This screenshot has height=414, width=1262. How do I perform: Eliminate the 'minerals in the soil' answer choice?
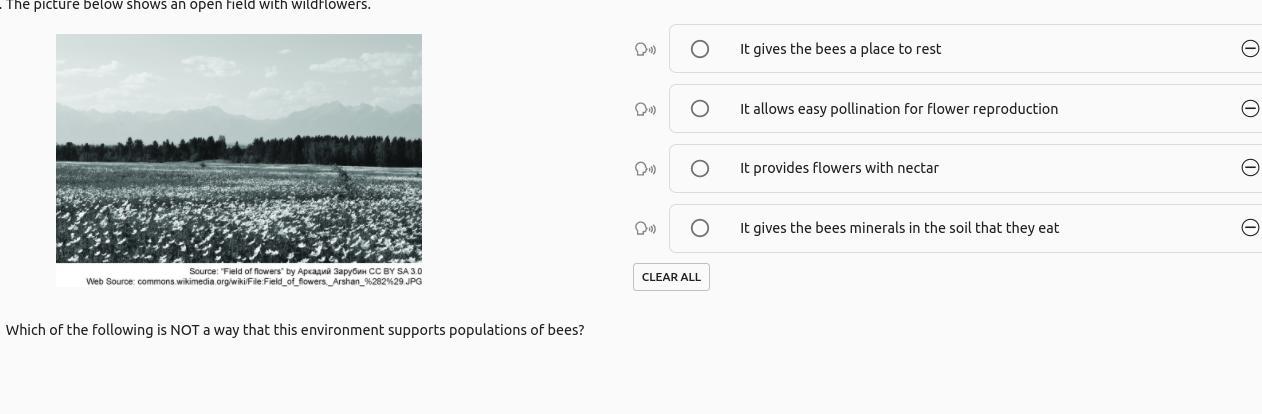pos(1249,228)
